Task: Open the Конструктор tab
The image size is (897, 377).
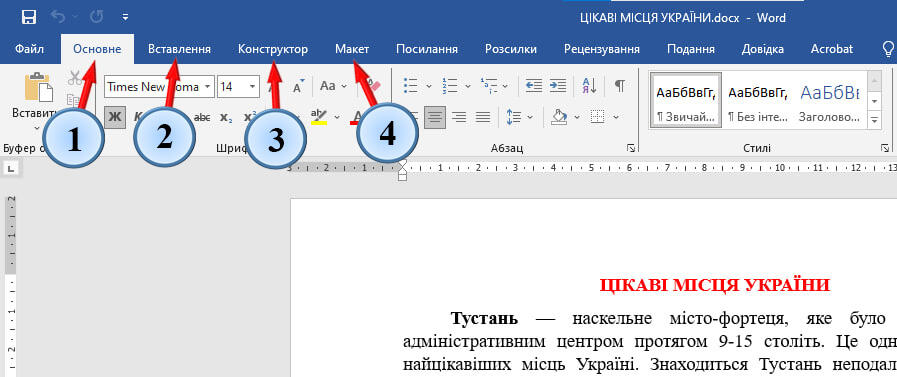Action: (x=273, y=49)
